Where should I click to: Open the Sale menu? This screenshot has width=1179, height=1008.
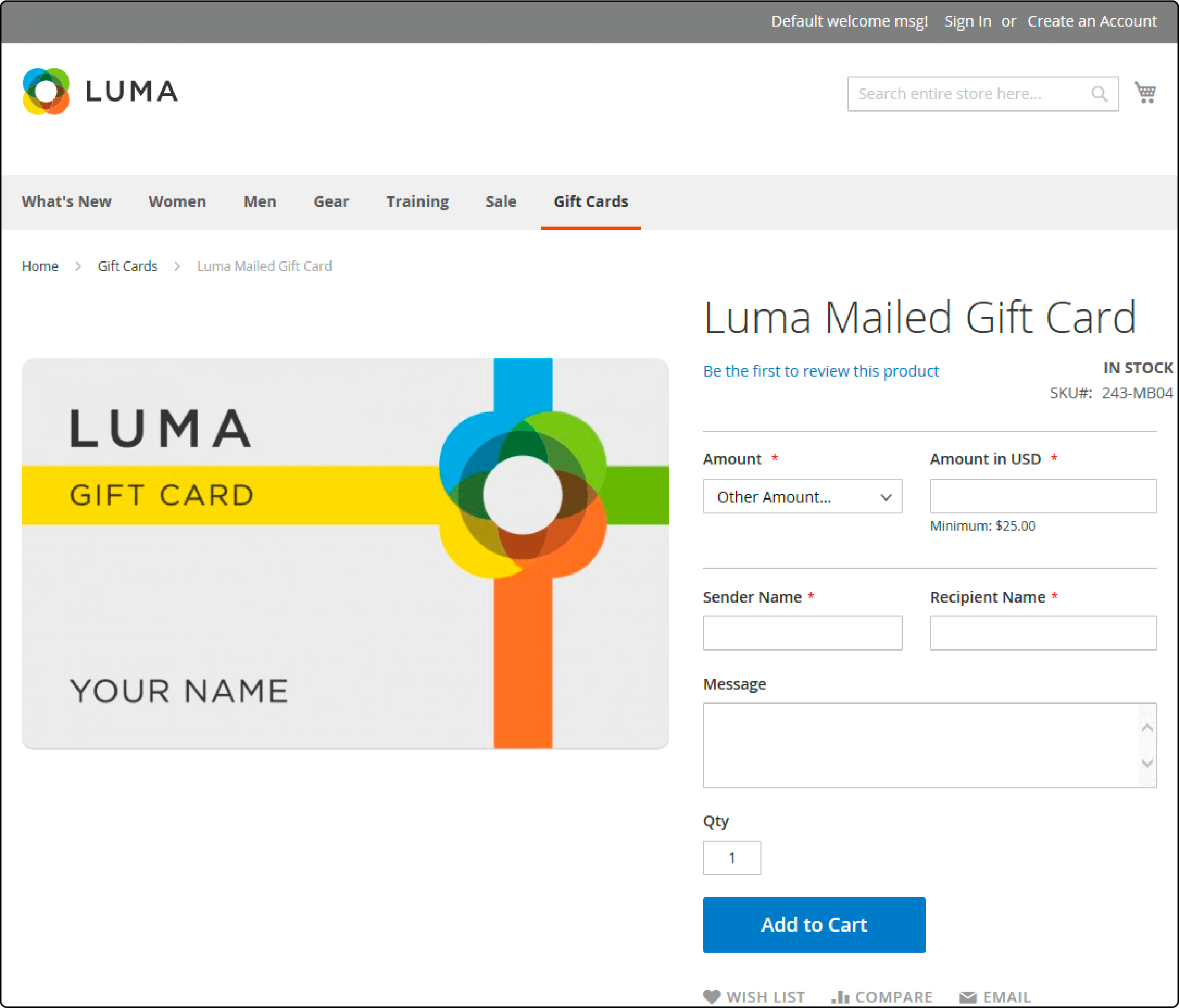pyautogui.click(x=501, y=201)
